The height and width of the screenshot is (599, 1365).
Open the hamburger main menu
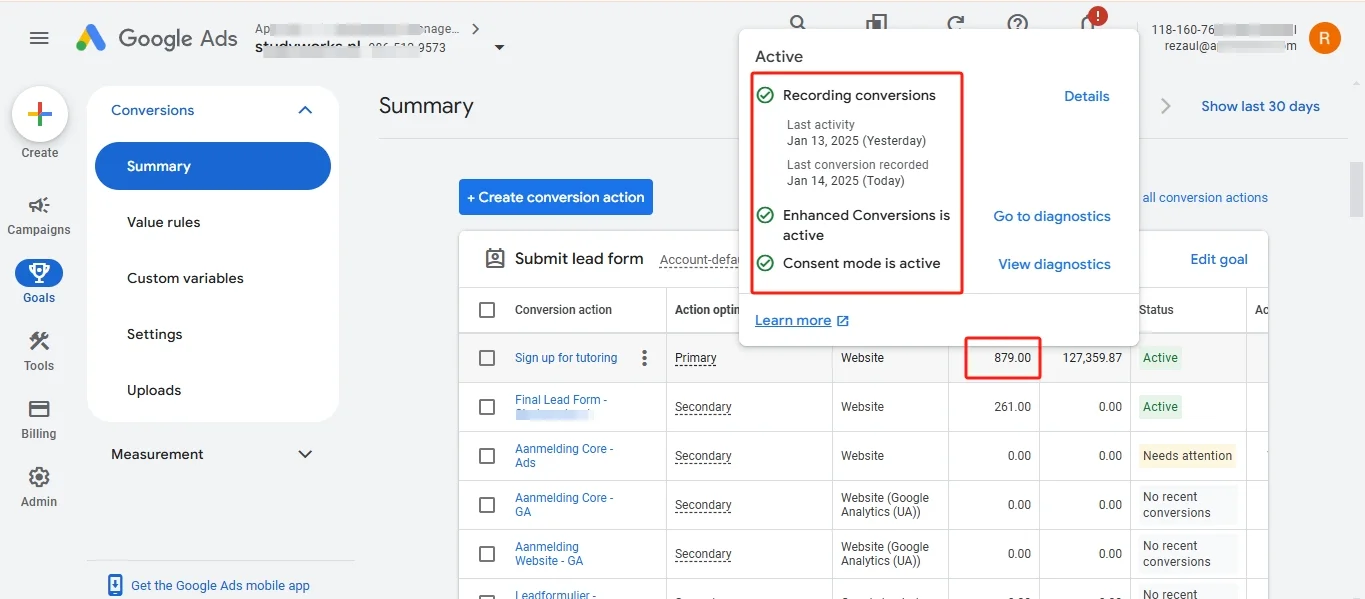click(39, 38)
